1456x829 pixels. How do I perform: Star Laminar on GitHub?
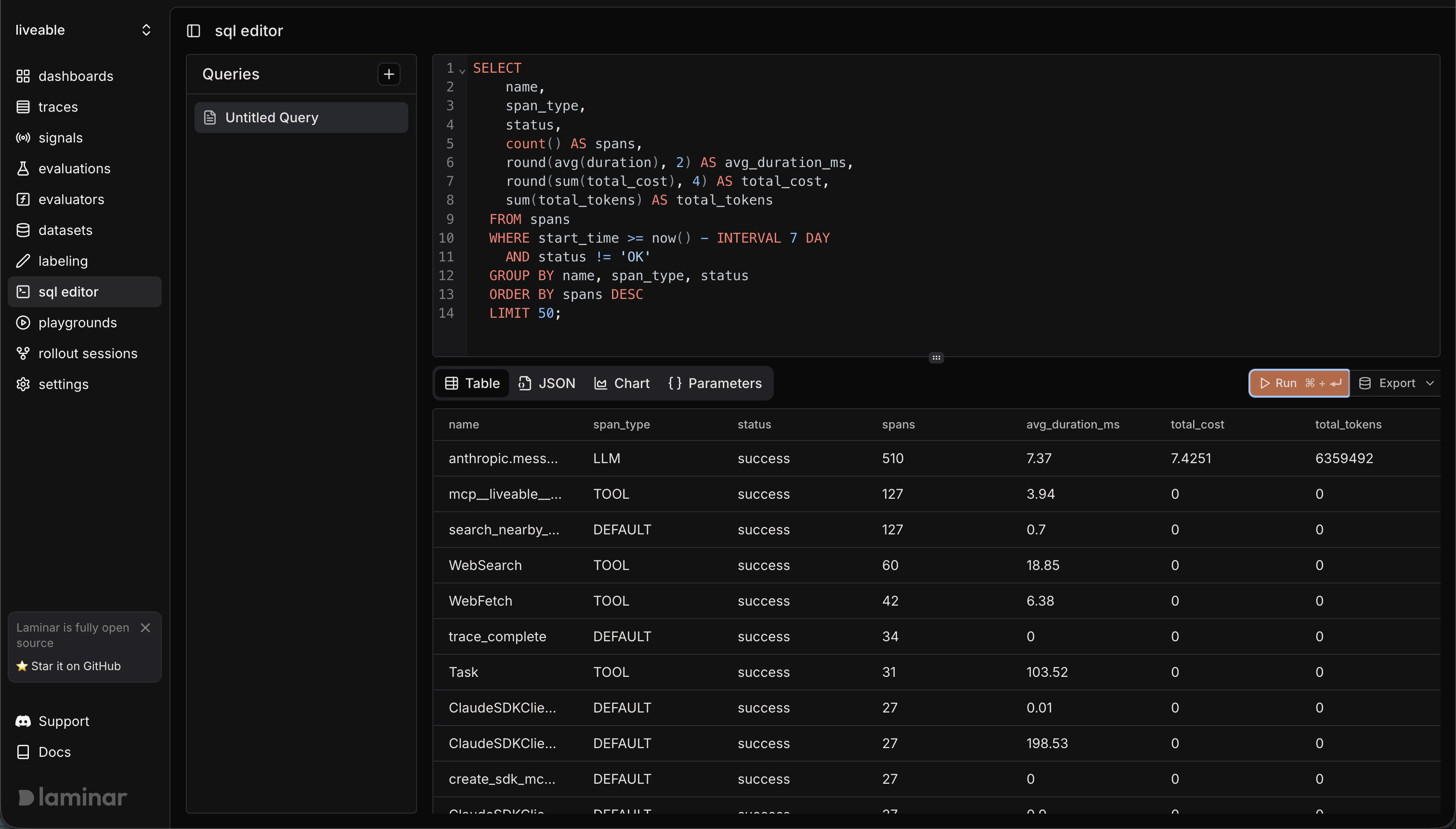point(76,666)
